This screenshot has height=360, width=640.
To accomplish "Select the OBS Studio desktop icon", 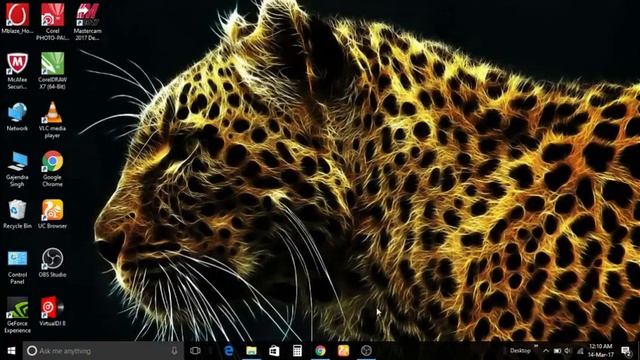I will pos(52,263).
